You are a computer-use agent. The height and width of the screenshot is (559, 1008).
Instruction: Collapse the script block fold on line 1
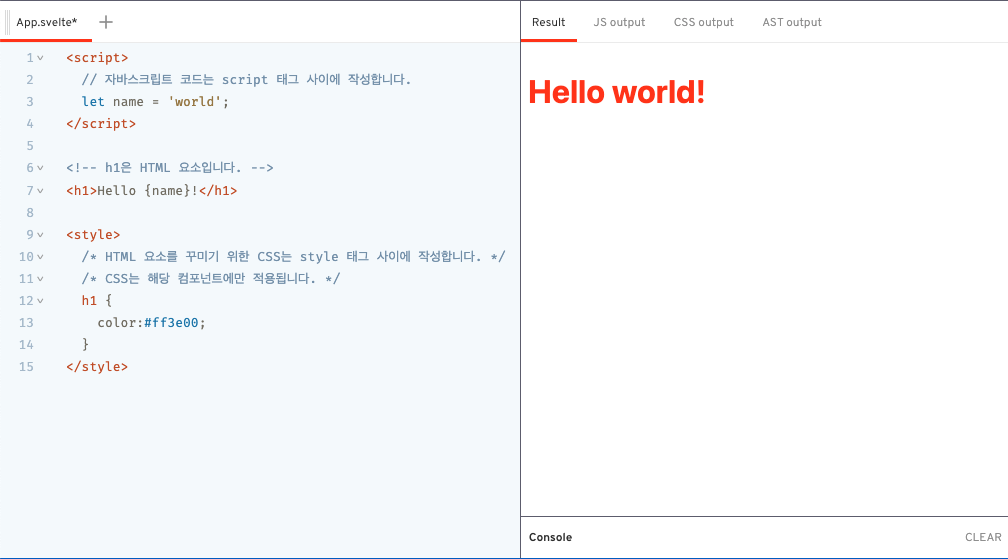pos(40,58)
